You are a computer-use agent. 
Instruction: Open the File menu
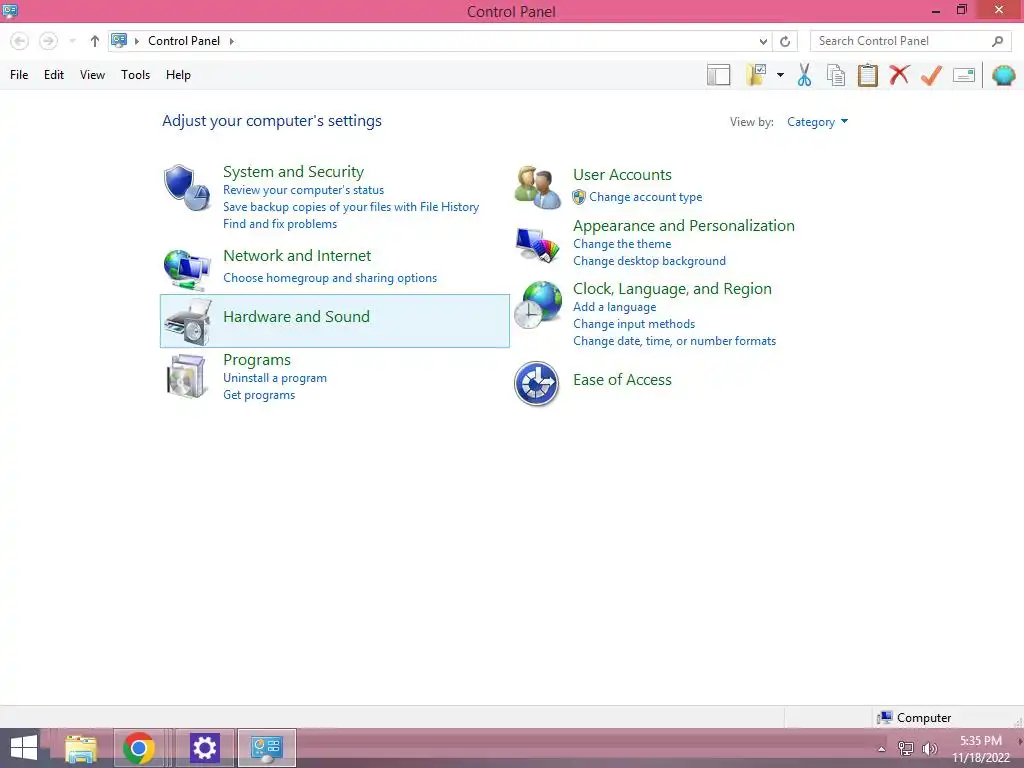(x=19, y=75)
